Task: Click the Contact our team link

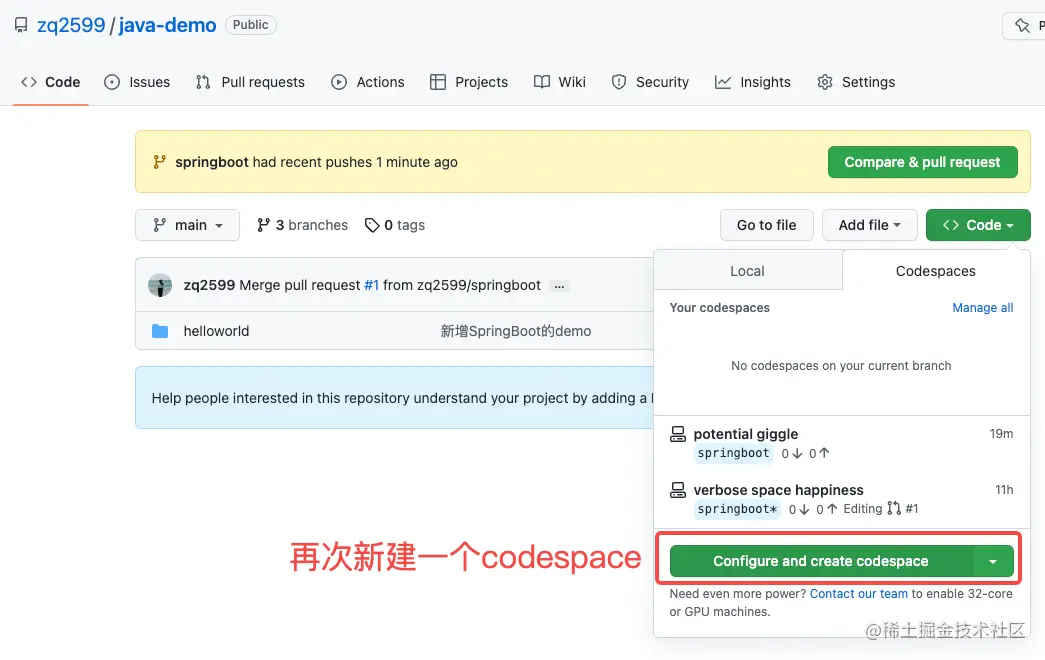Action: tap(858, 594)
